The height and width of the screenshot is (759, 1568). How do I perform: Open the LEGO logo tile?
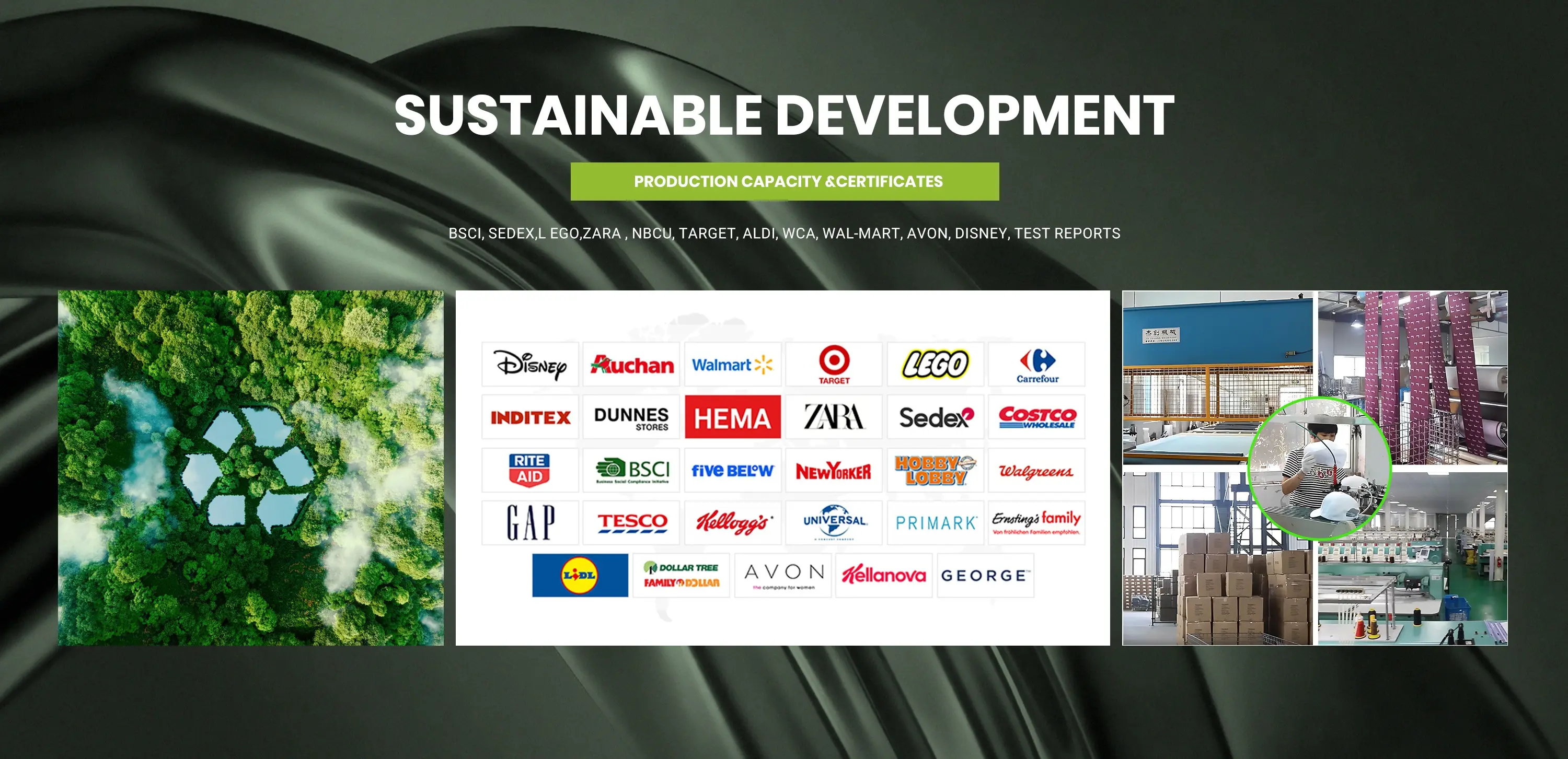pyautogui.click(x=935, y=364)
